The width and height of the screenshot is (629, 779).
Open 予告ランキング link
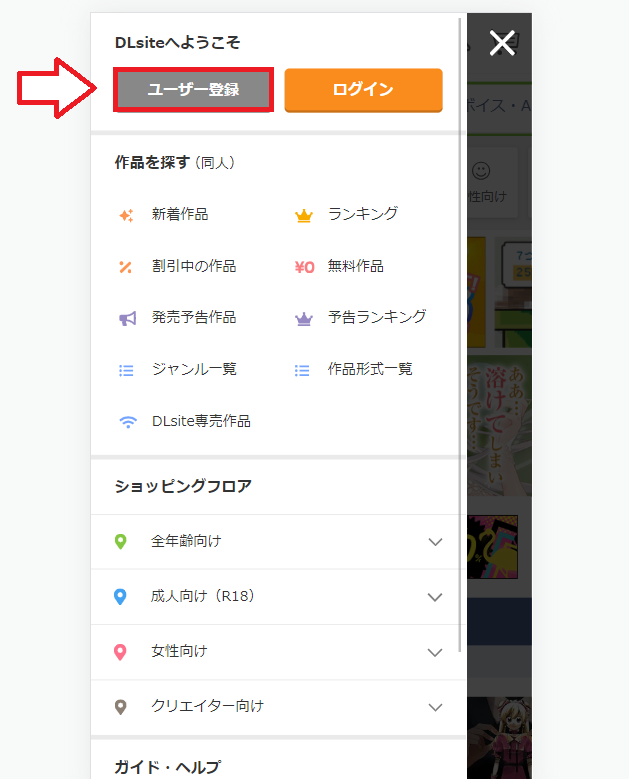[377, 317]
